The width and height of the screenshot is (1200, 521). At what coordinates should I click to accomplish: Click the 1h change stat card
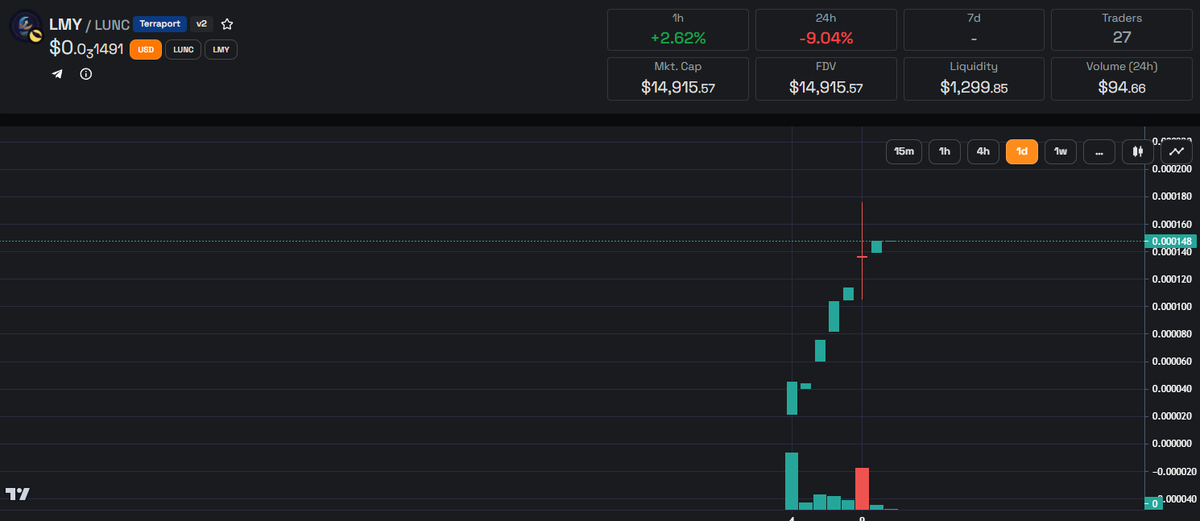point(678,29)
